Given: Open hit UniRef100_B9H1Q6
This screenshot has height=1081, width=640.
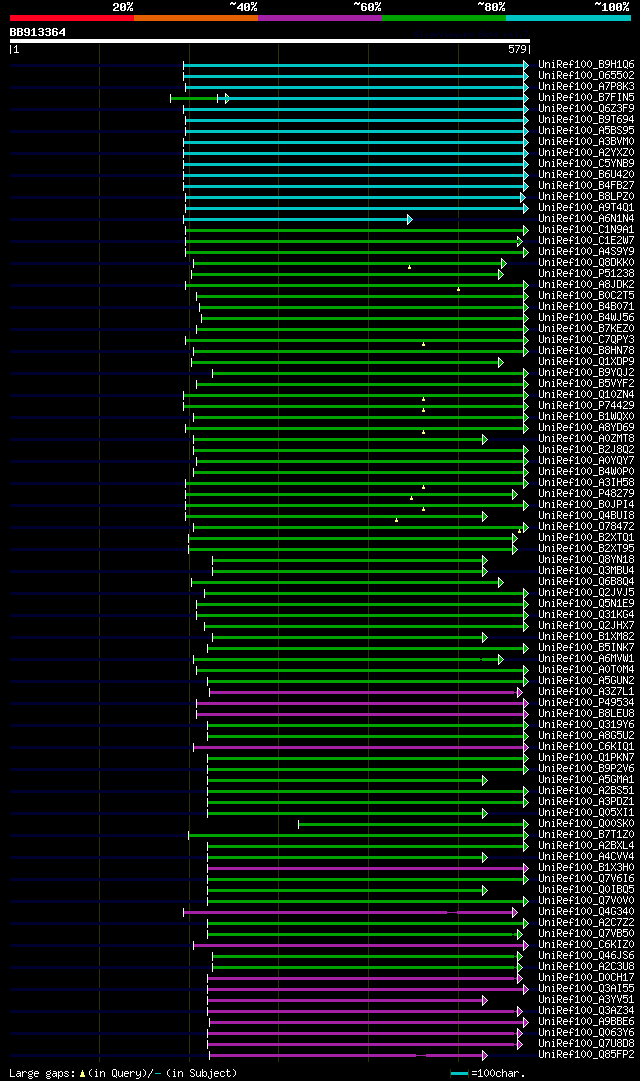Looking at the screenshot, I should [x=586, y=65].
